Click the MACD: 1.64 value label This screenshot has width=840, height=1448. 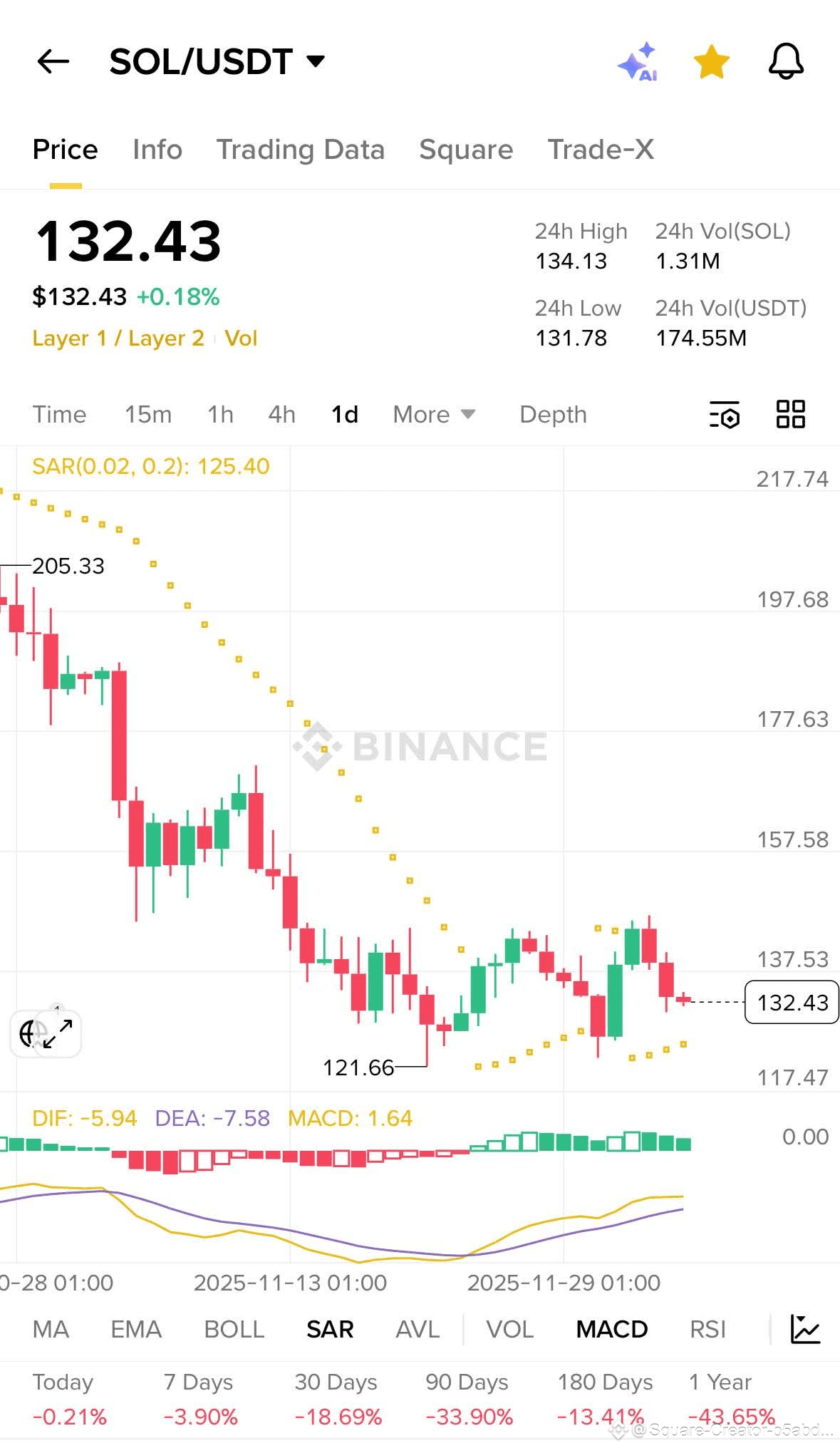(350, 1118)
